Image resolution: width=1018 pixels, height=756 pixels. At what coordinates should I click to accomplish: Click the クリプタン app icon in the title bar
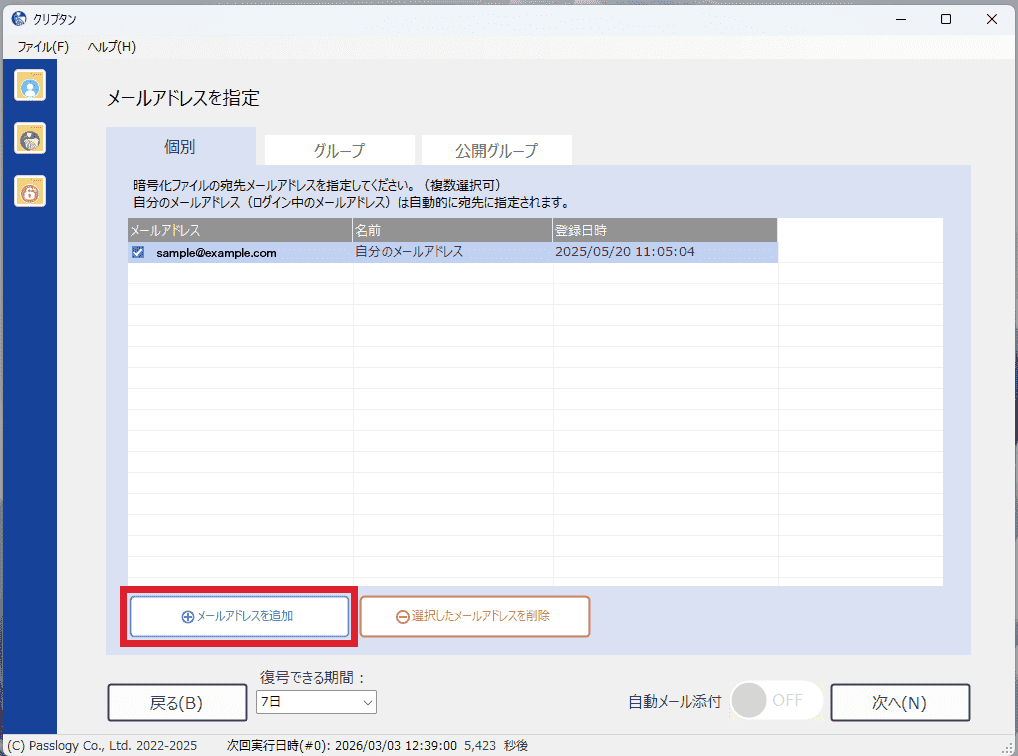point(18,19)
